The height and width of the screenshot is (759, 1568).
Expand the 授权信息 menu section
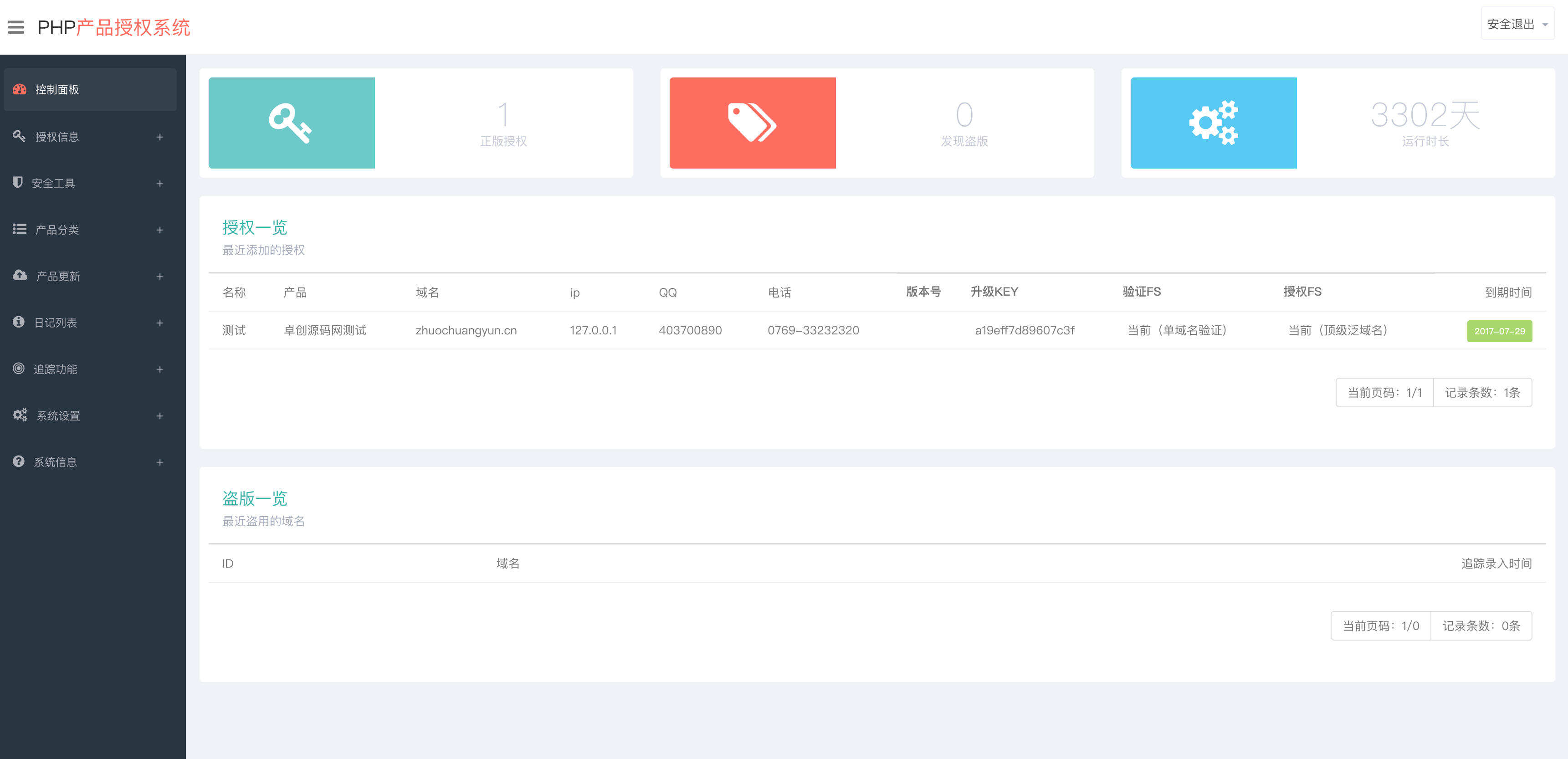159,136
